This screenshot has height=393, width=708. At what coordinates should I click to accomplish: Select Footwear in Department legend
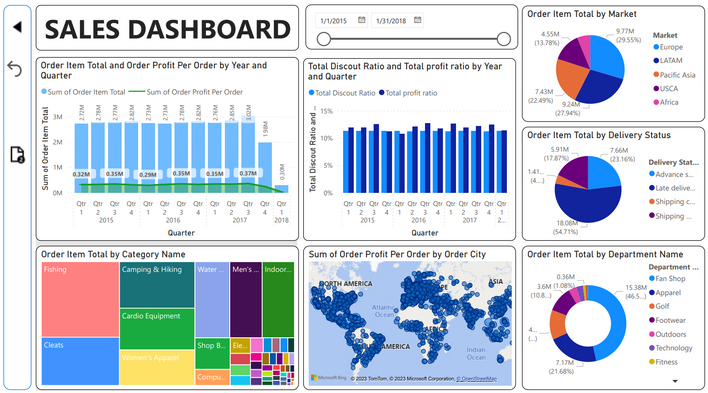667,320
